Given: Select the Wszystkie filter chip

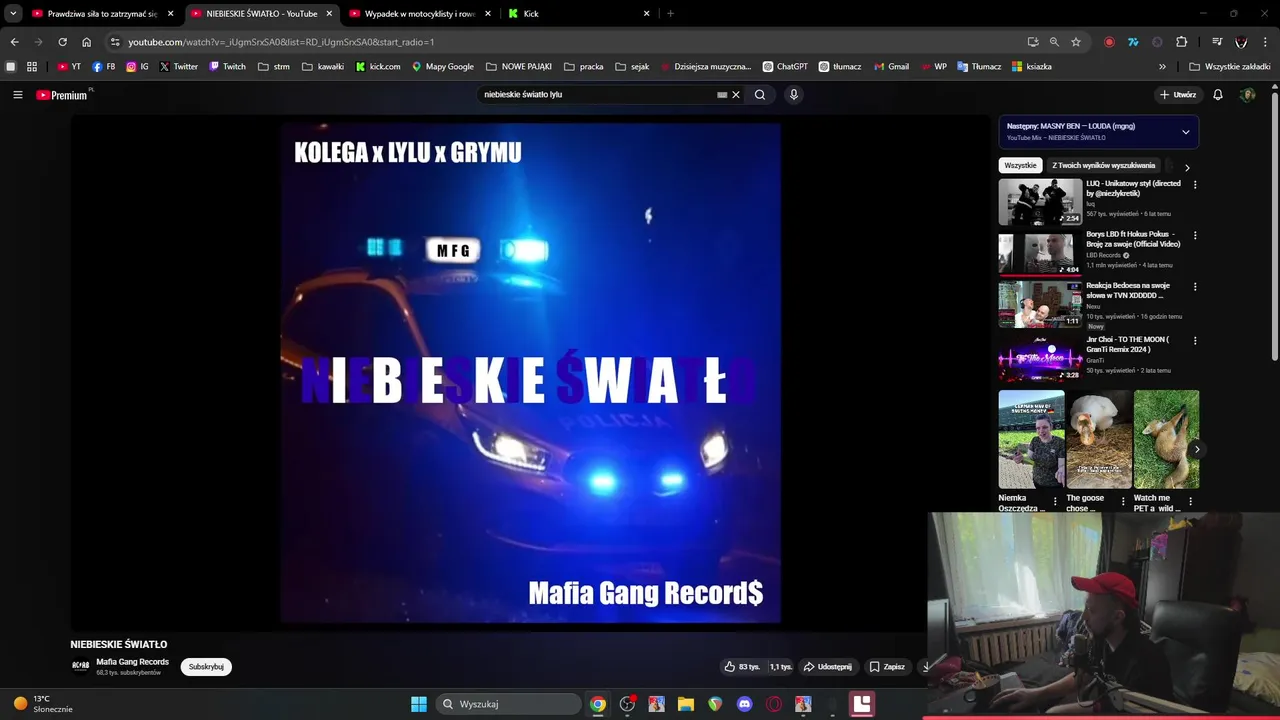Looking at the screenshot, I should click(1020, 166).
